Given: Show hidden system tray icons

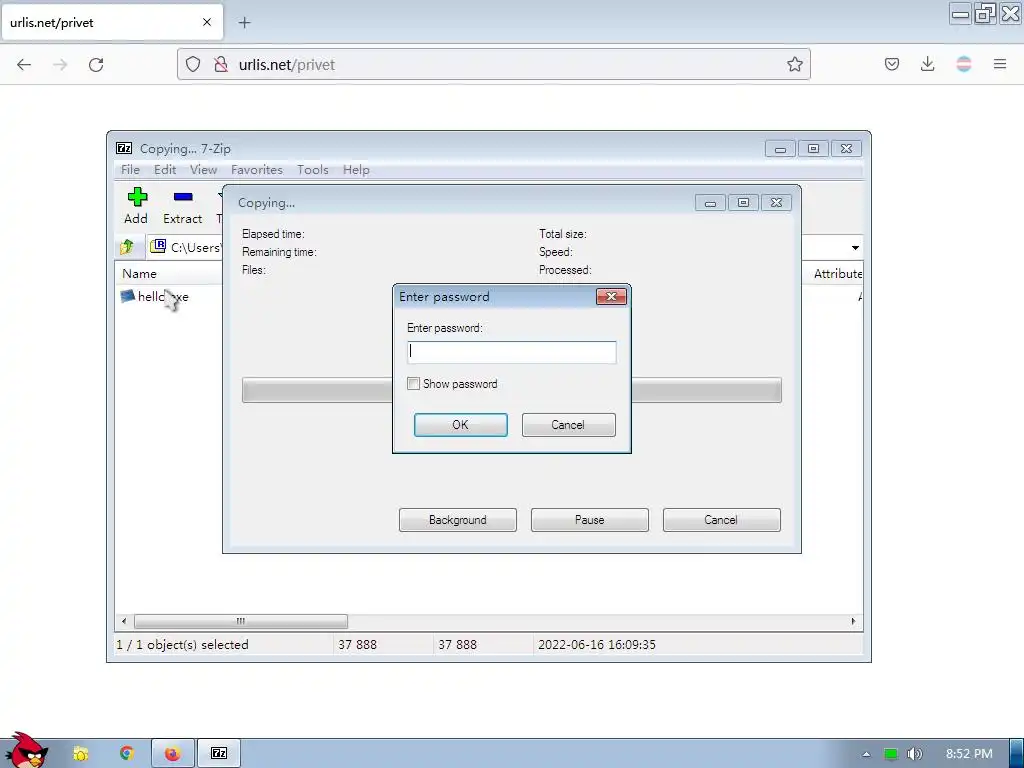Looking at the screenshot, I should point(866,754).
